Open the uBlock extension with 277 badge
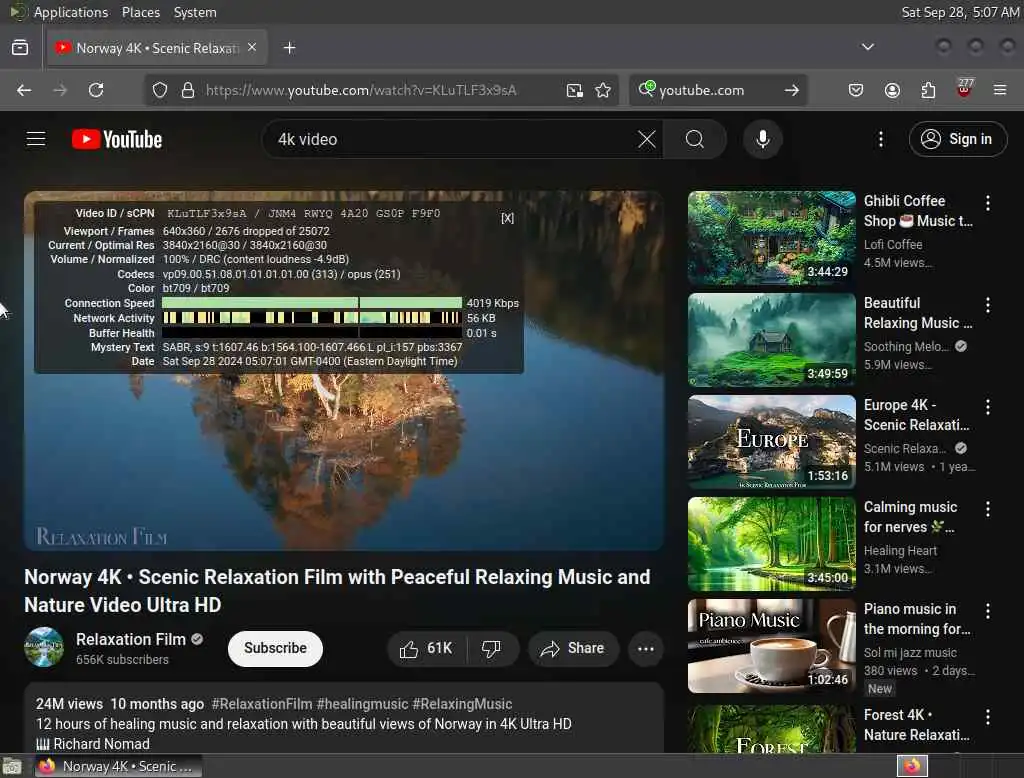This screenshot has width=1024, height=778. (964, 89)
